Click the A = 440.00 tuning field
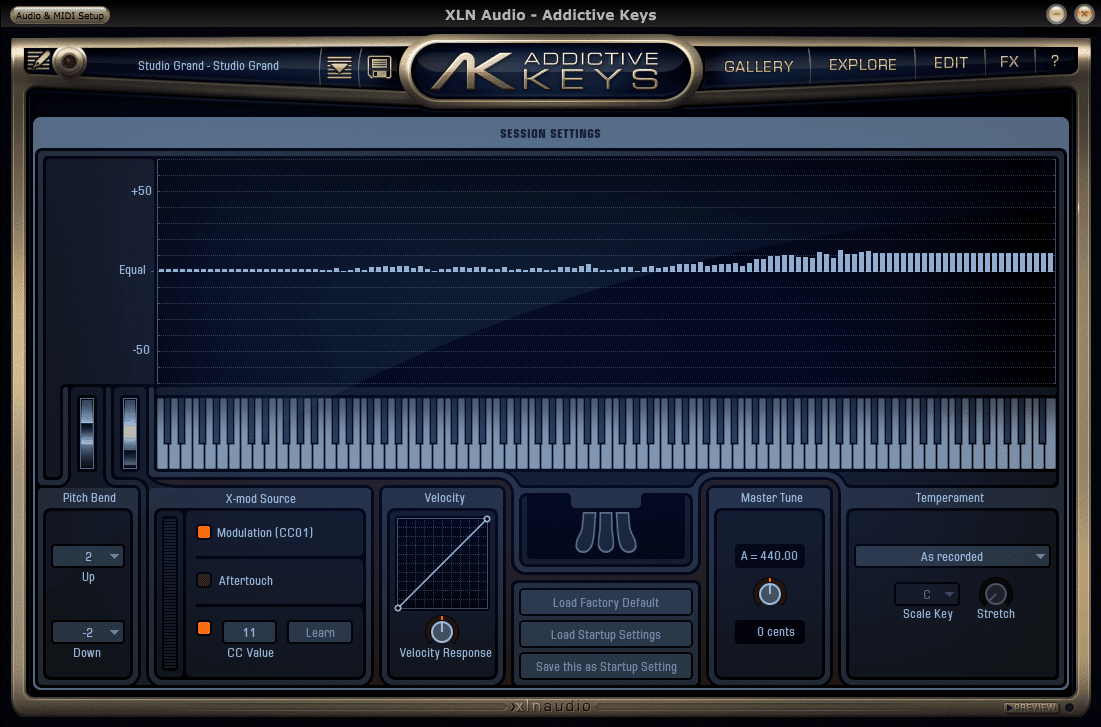The image size is (1101, 727). click(x=770, y=556)
